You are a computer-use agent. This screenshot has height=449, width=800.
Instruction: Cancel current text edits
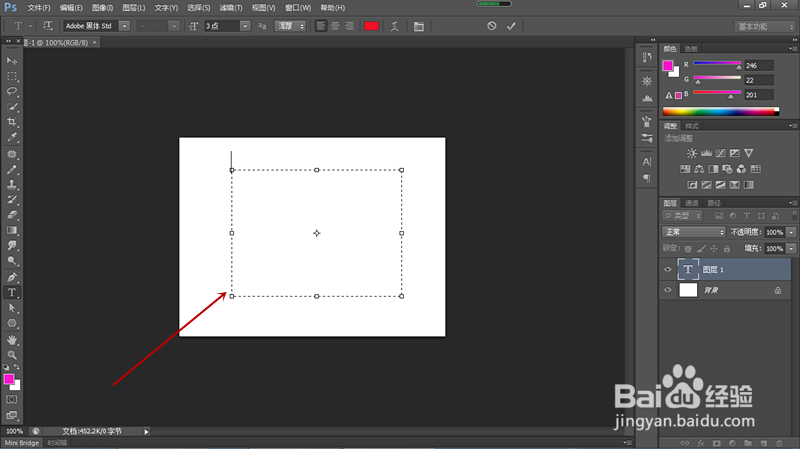pos(491,26)
